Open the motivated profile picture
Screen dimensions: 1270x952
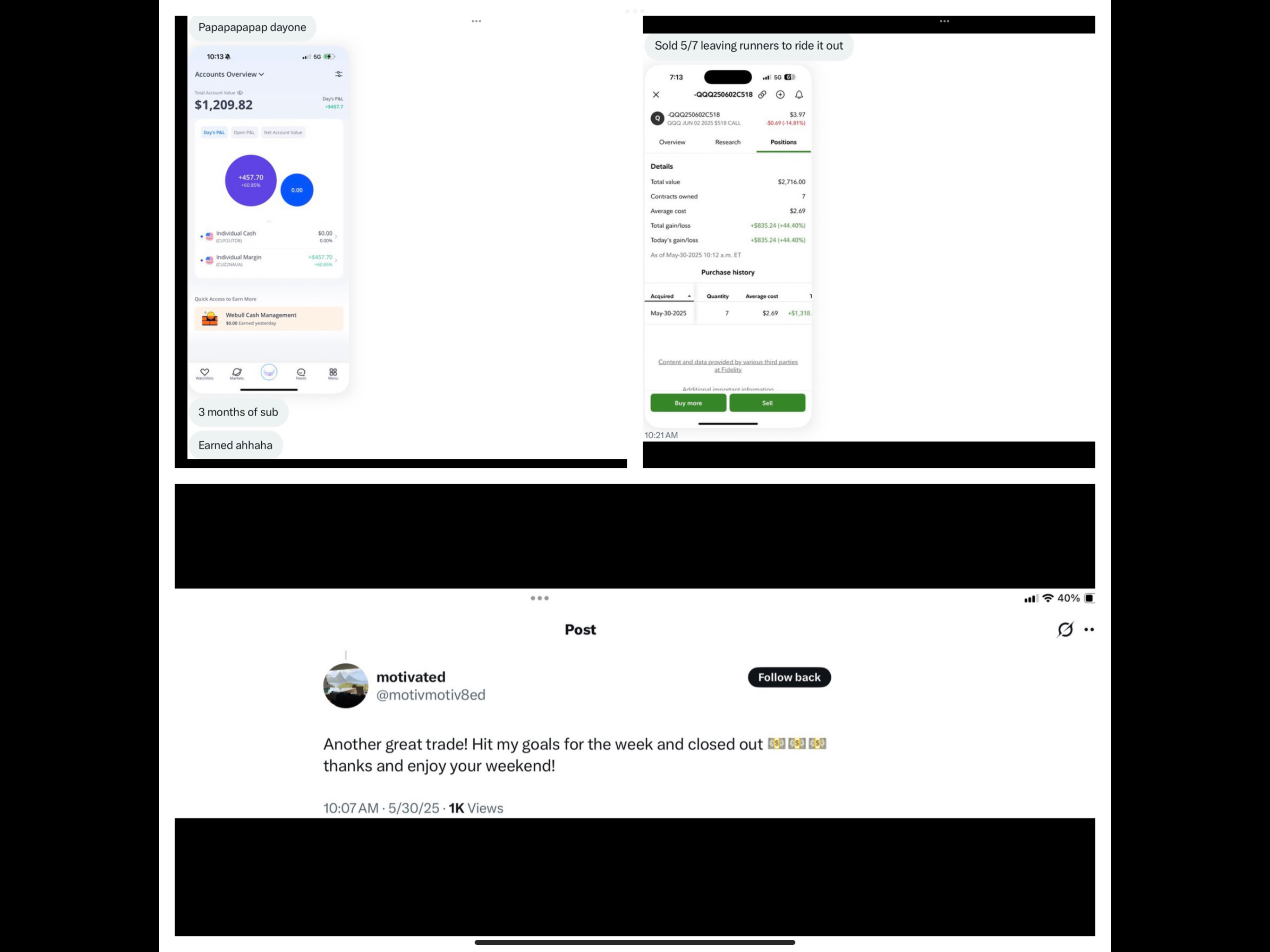346,686
